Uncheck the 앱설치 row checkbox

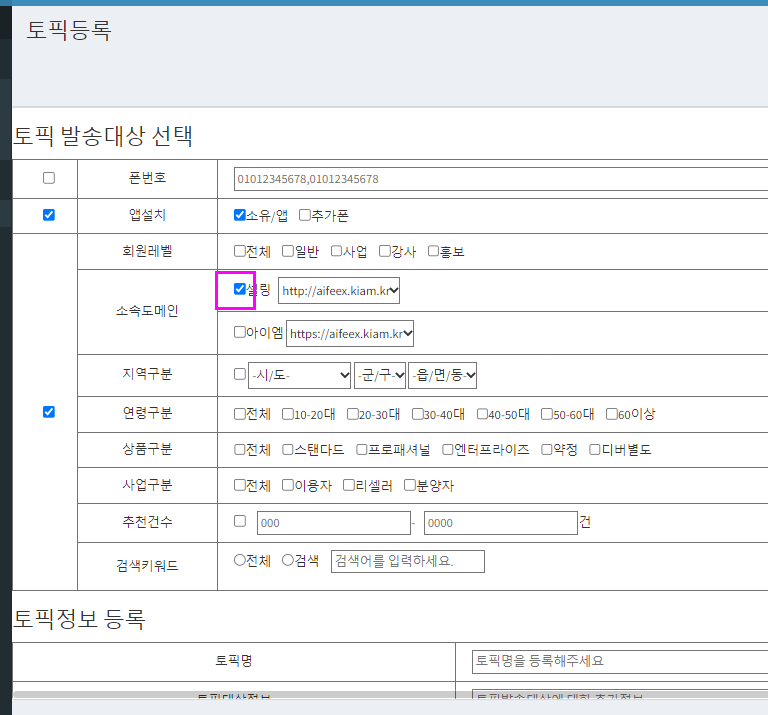click(49, 214)
